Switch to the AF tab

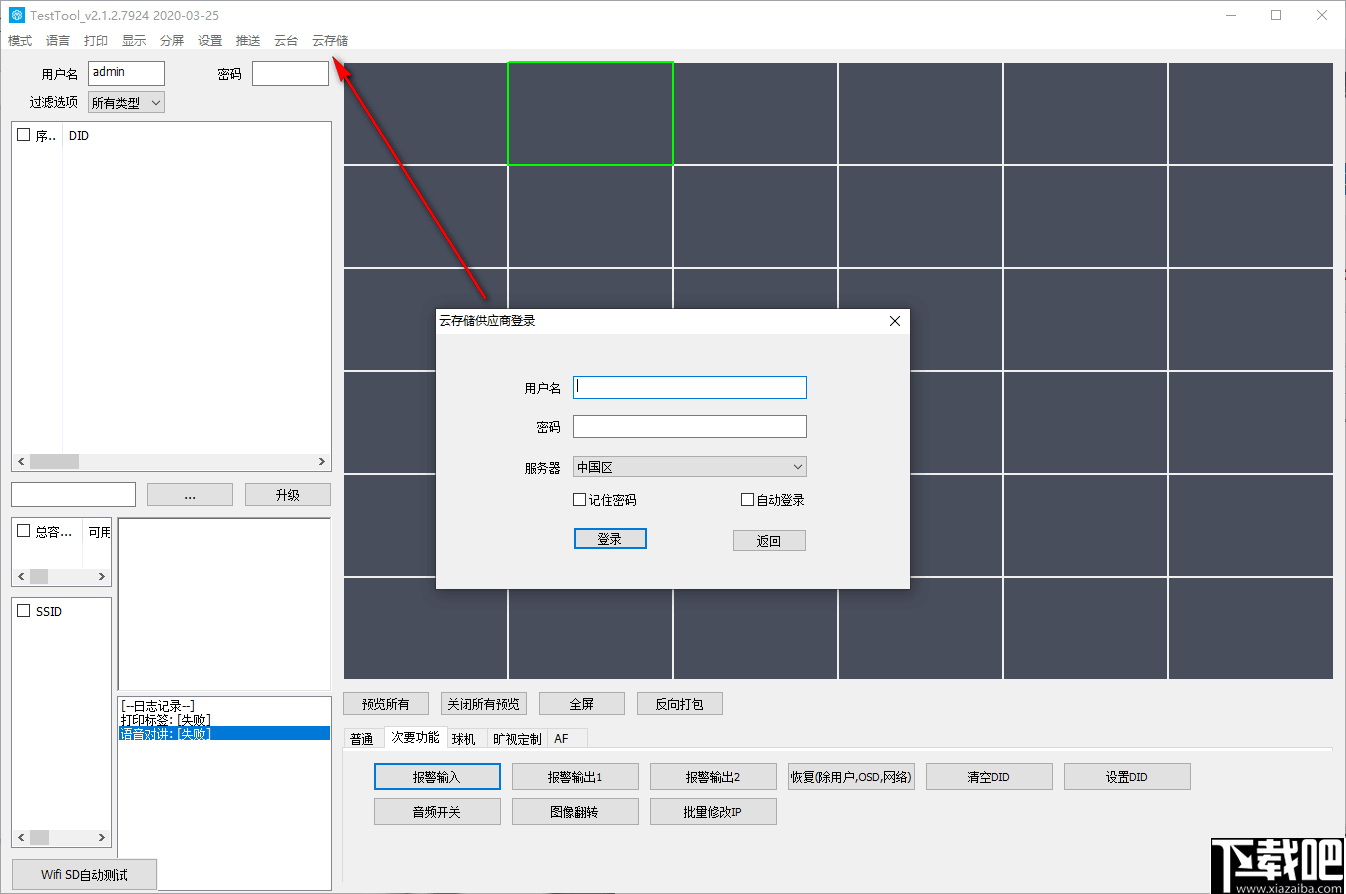click(561, 738)
